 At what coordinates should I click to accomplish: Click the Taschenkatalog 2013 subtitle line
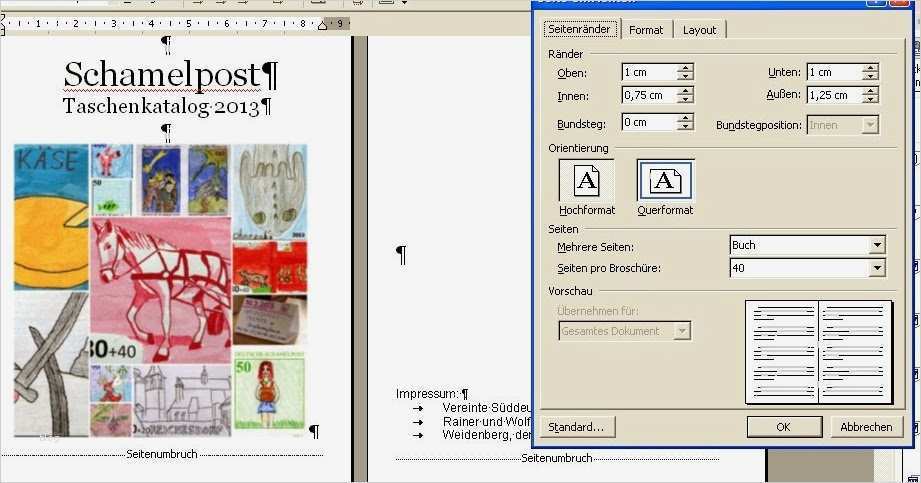[x=161, y=106]
